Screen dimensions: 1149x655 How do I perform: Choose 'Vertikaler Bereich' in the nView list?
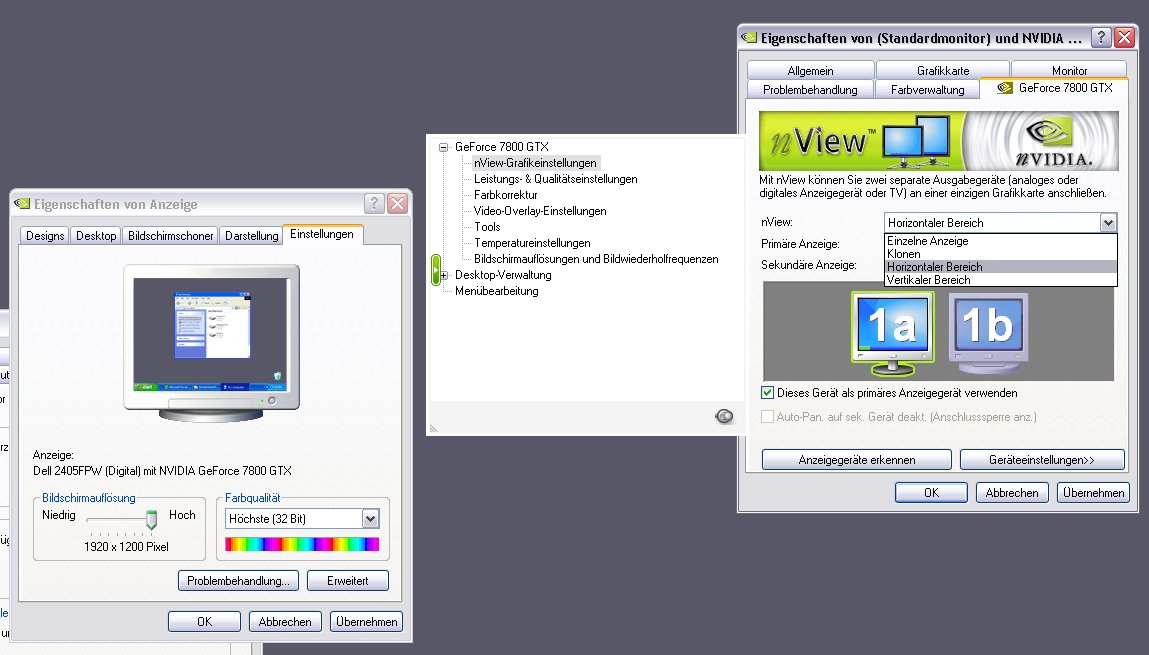click(1001, 280)
